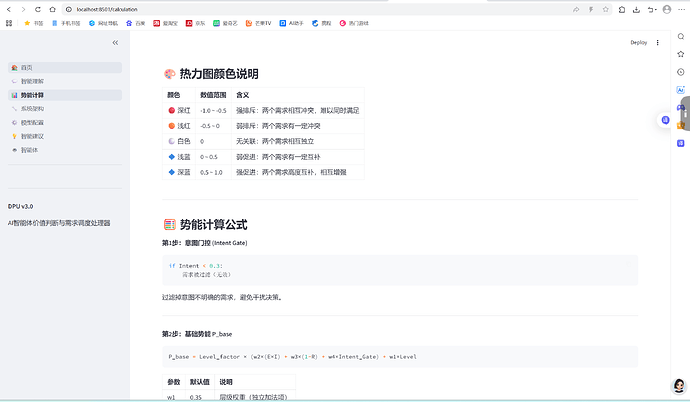Reload the current page
This screenshot has width=690, height=402.
click(38, 9)
